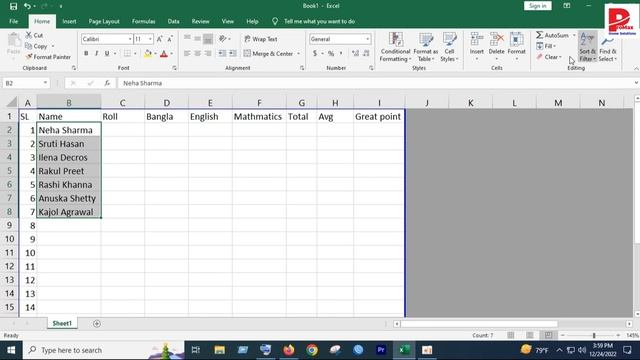Screen dimensions: 640x360
Task: Apply percent style
Action: click(331, 53)
